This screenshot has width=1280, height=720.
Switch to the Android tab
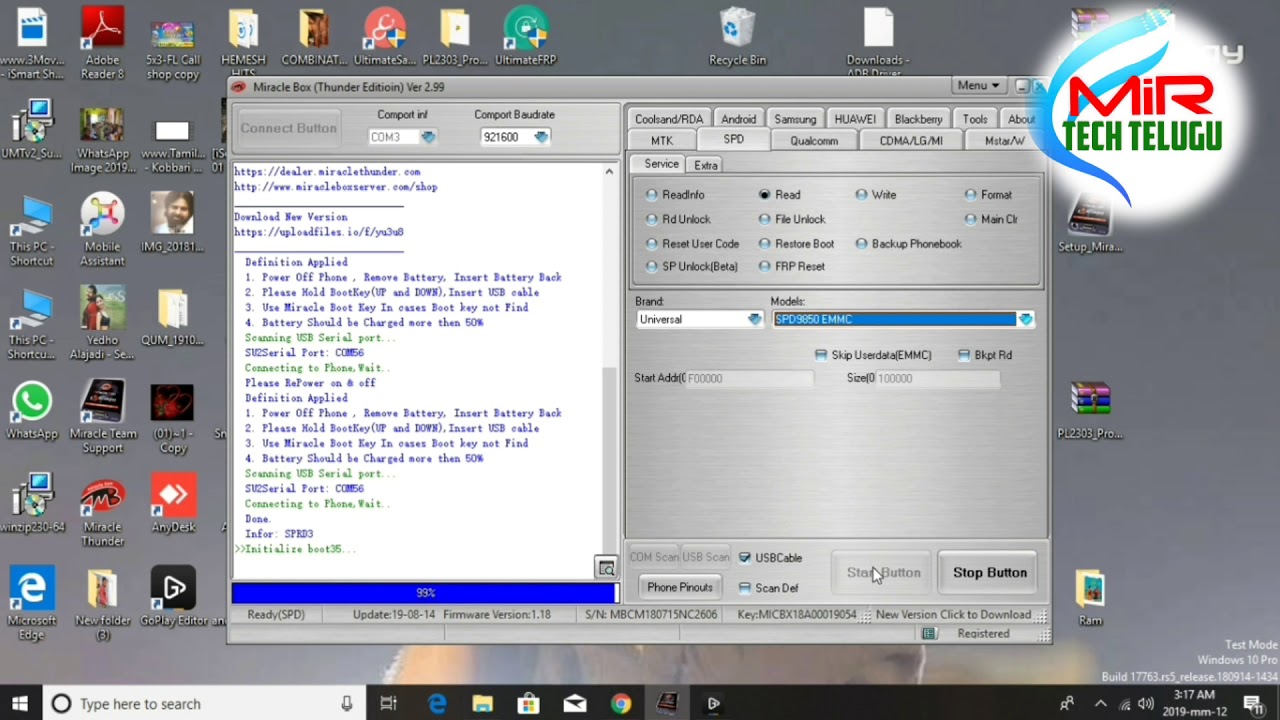tap(739, 119)
